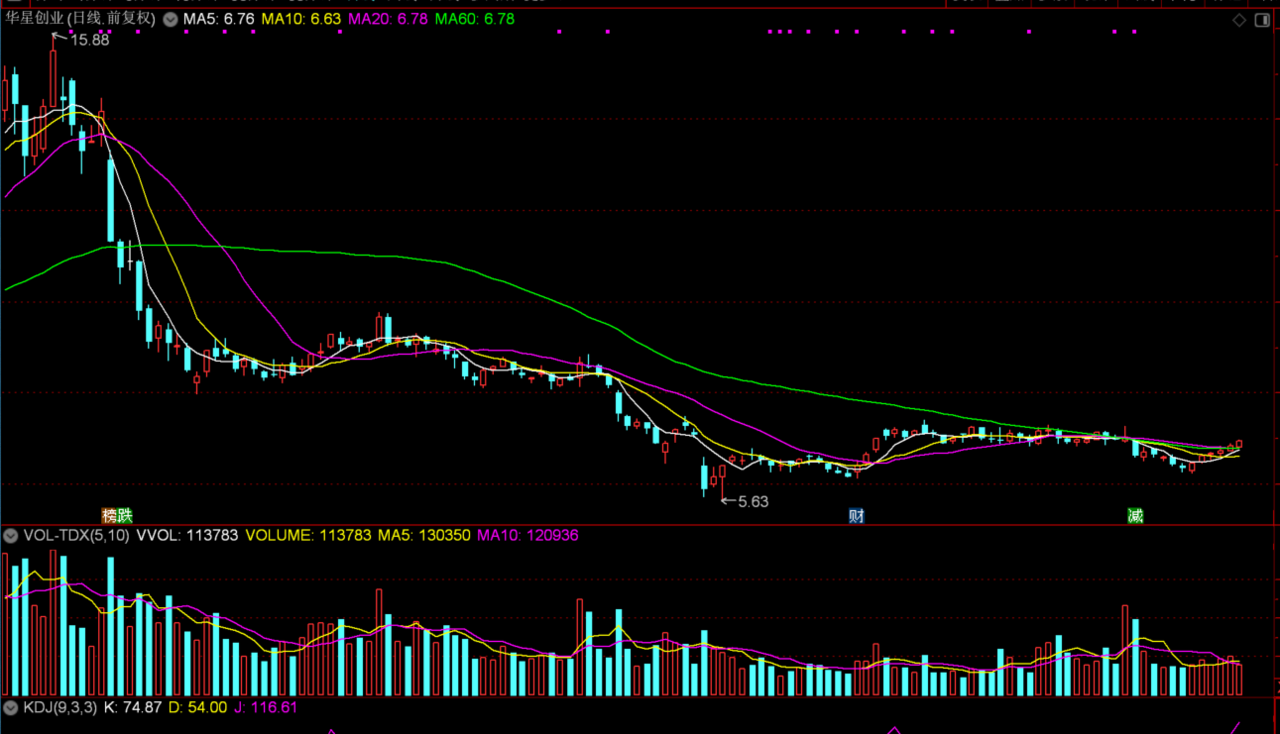The width and height of the screenshot is (1280, 734).
Task: Click the 榜 event marker icon
Action: click(109, 516)
